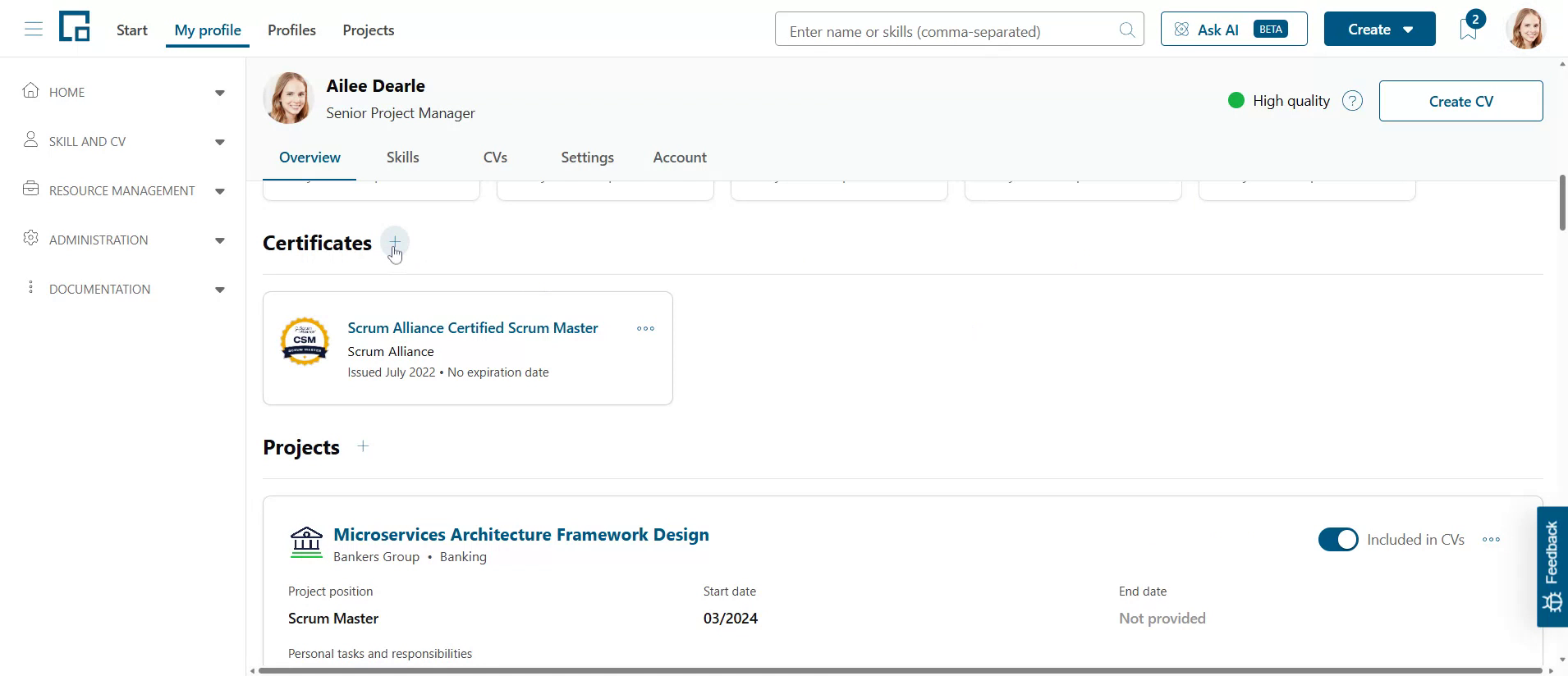Toggle the Included in CVs switch
Image resolution: width=1568 pixels, height=676 pixels.
pyautogui.click(x=1338, y=539)
